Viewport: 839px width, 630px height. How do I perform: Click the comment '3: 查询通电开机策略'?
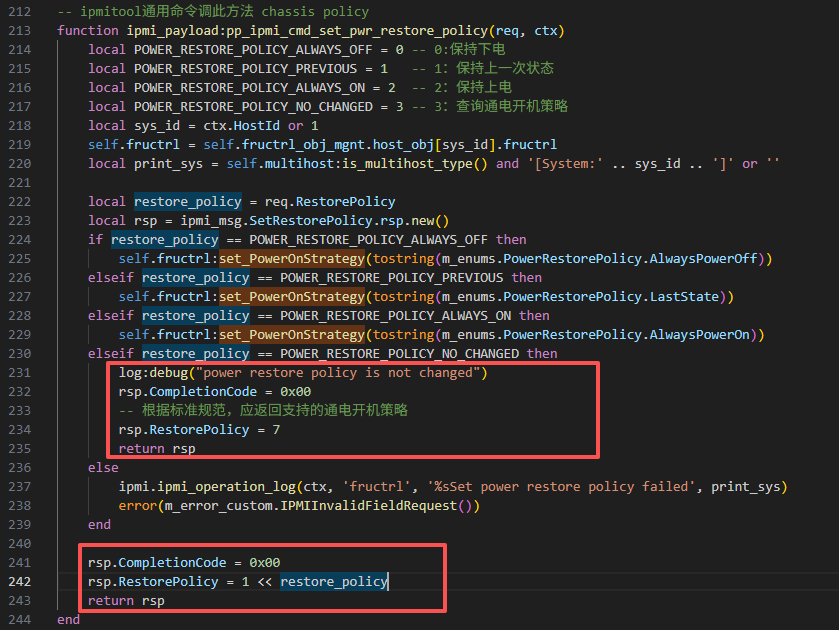click(501, 107)
